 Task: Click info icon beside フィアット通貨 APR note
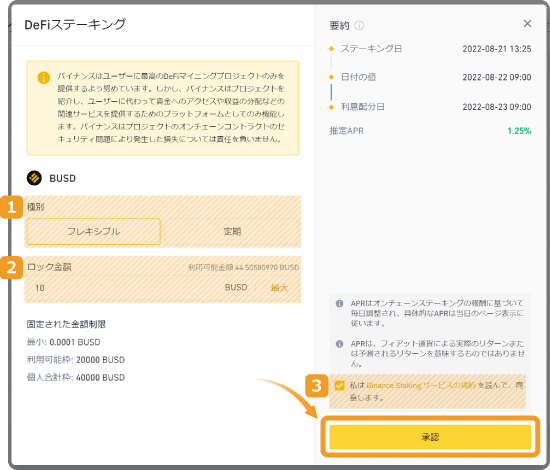(x=339, y=344)
